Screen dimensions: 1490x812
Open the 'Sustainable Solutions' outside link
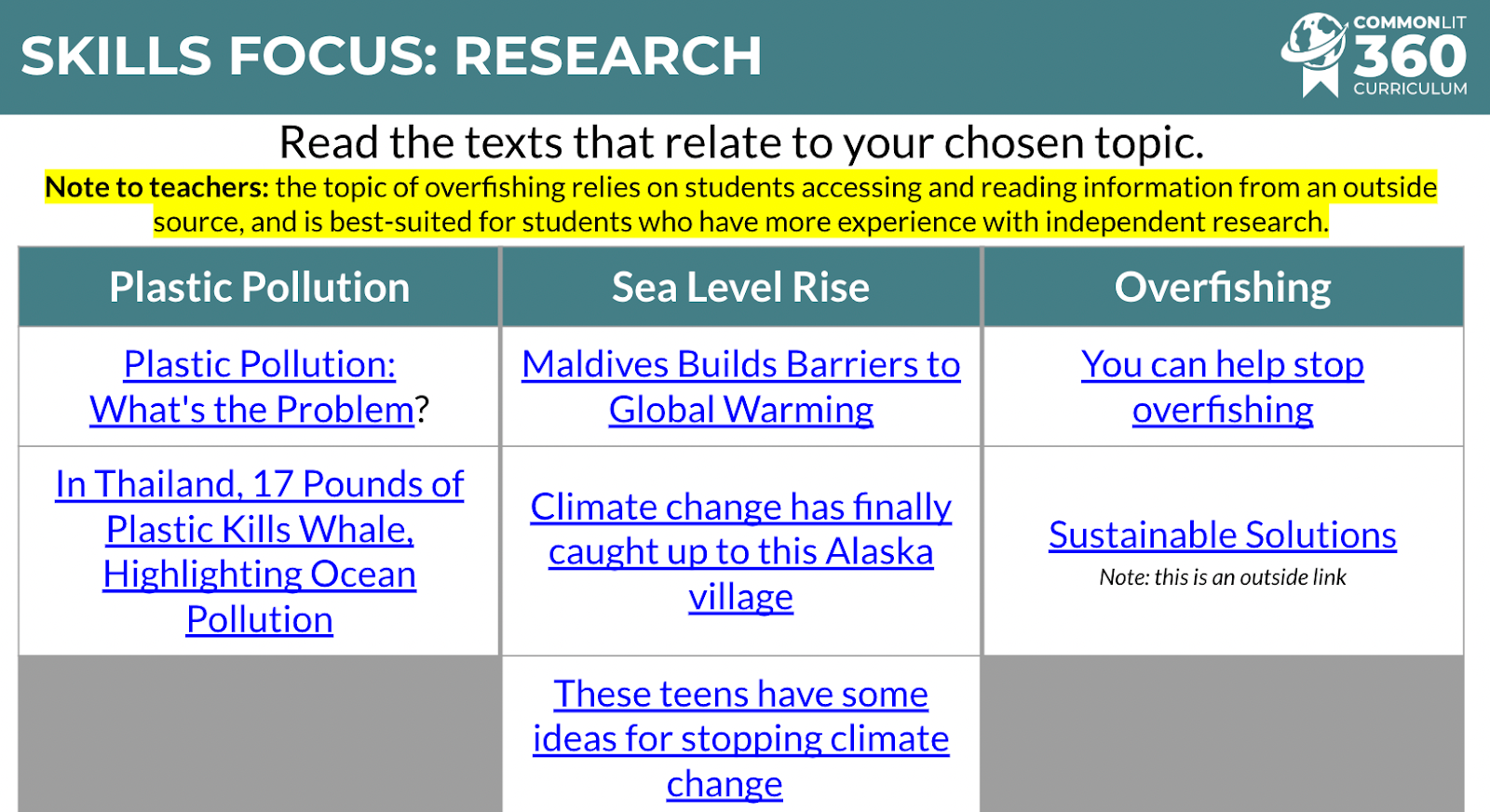pos(1223,535)
